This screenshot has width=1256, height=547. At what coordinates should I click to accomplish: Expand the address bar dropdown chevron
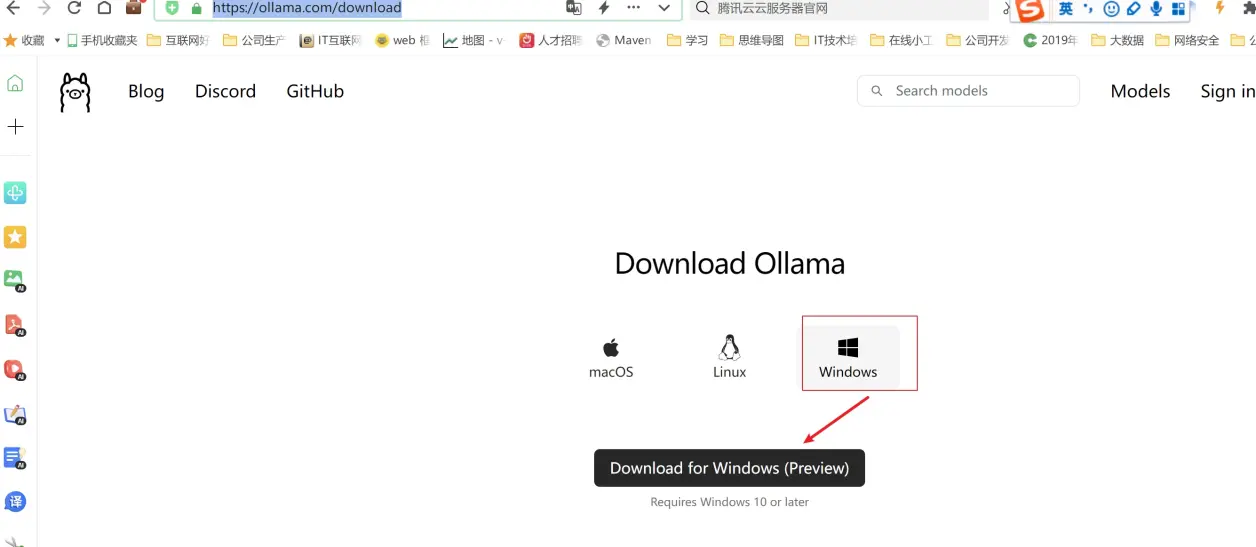point(664,8)
